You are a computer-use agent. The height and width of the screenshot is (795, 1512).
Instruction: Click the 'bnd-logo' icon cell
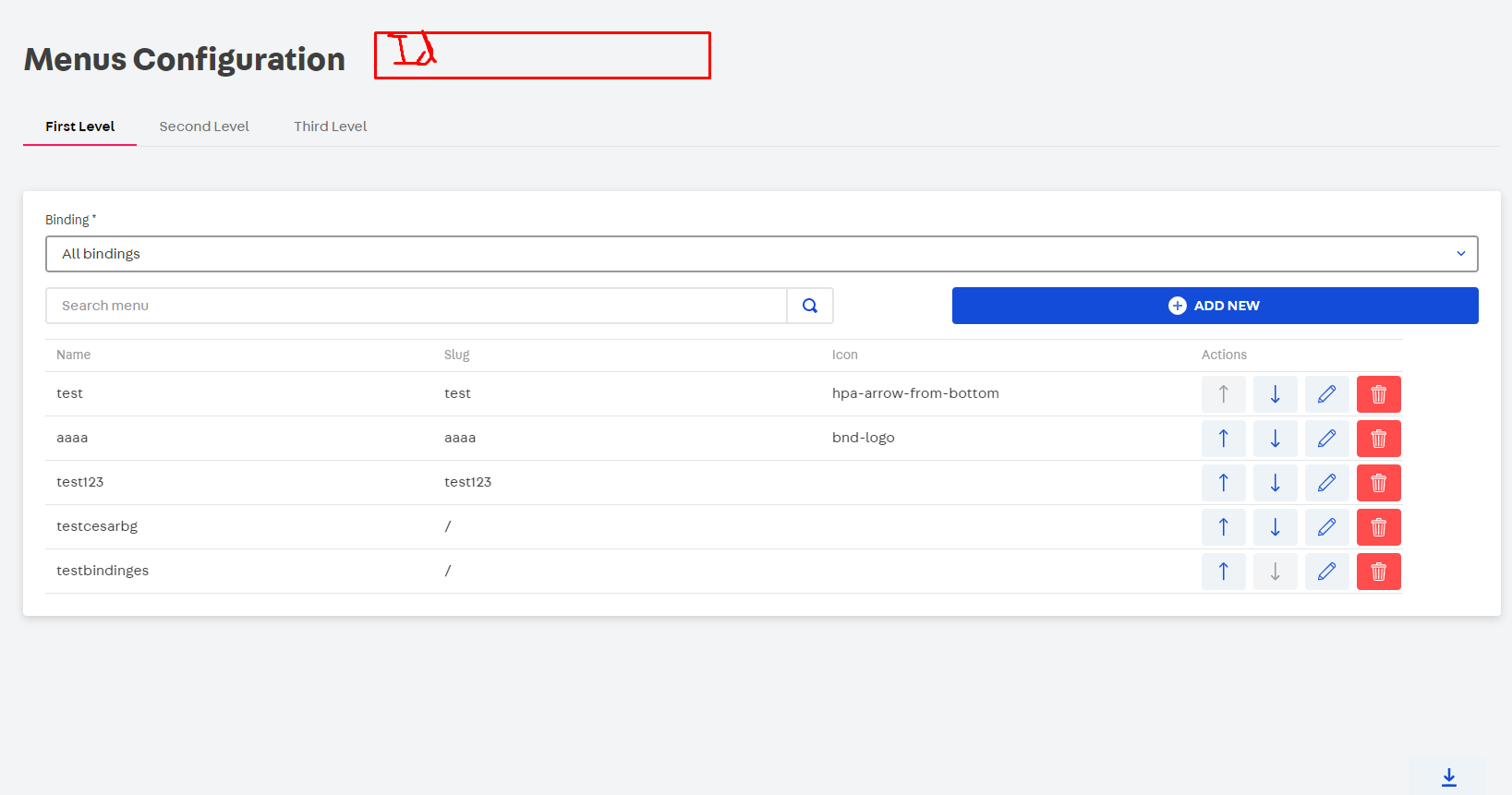click(864, 438)
